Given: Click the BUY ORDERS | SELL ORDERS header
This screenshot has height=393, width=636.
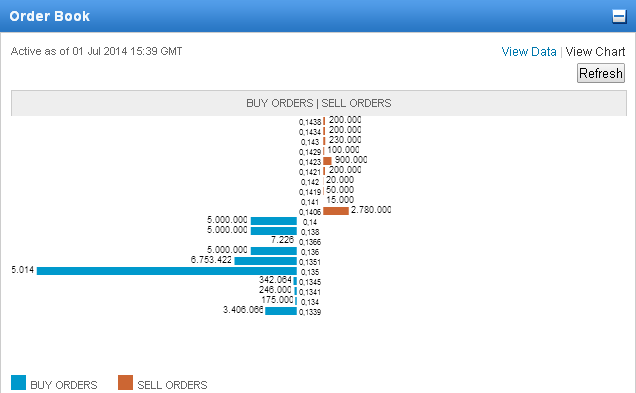Looking at the screenshot, I should pyautogui.click(x=318, y=103).
